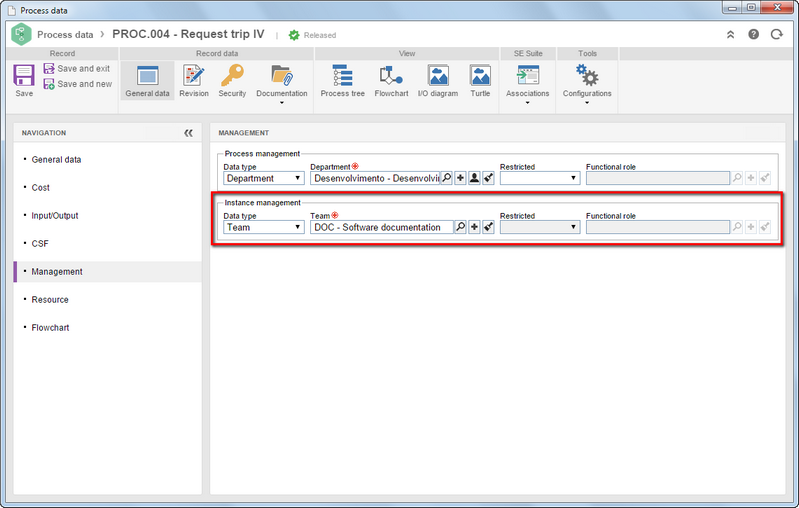Click the process hexagon logo icon
Image resolution: width=799 pixels, height=508 pixels.
point(21,34)
